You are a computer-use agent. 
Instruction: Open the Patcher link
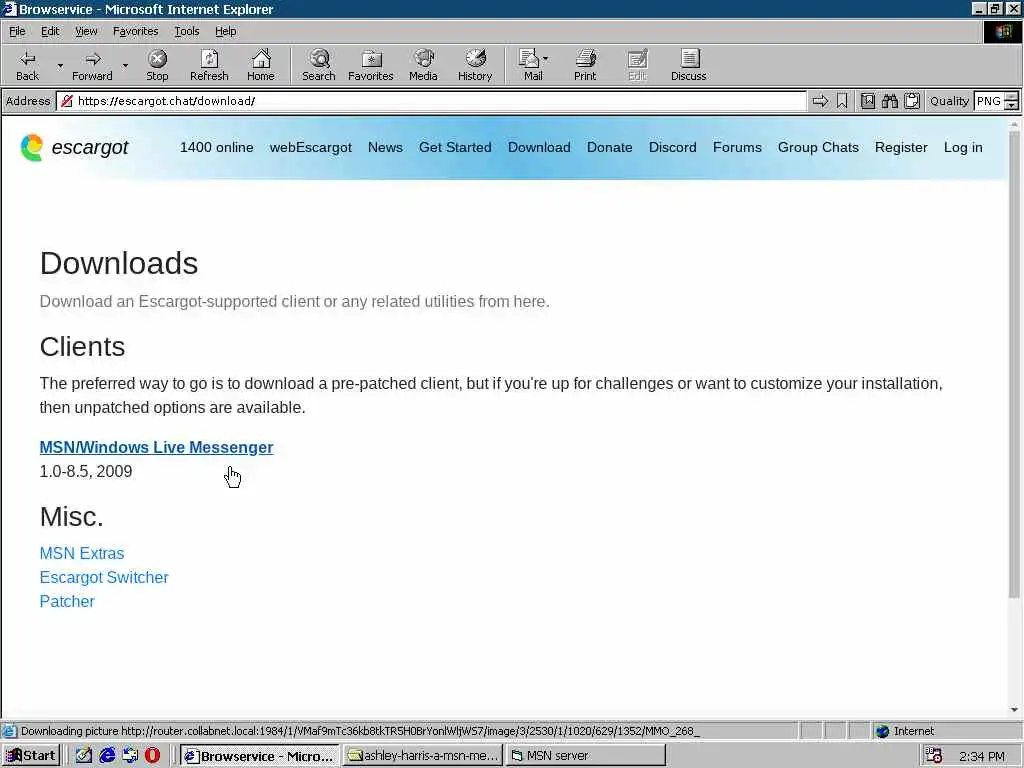[x=67, y=601]
